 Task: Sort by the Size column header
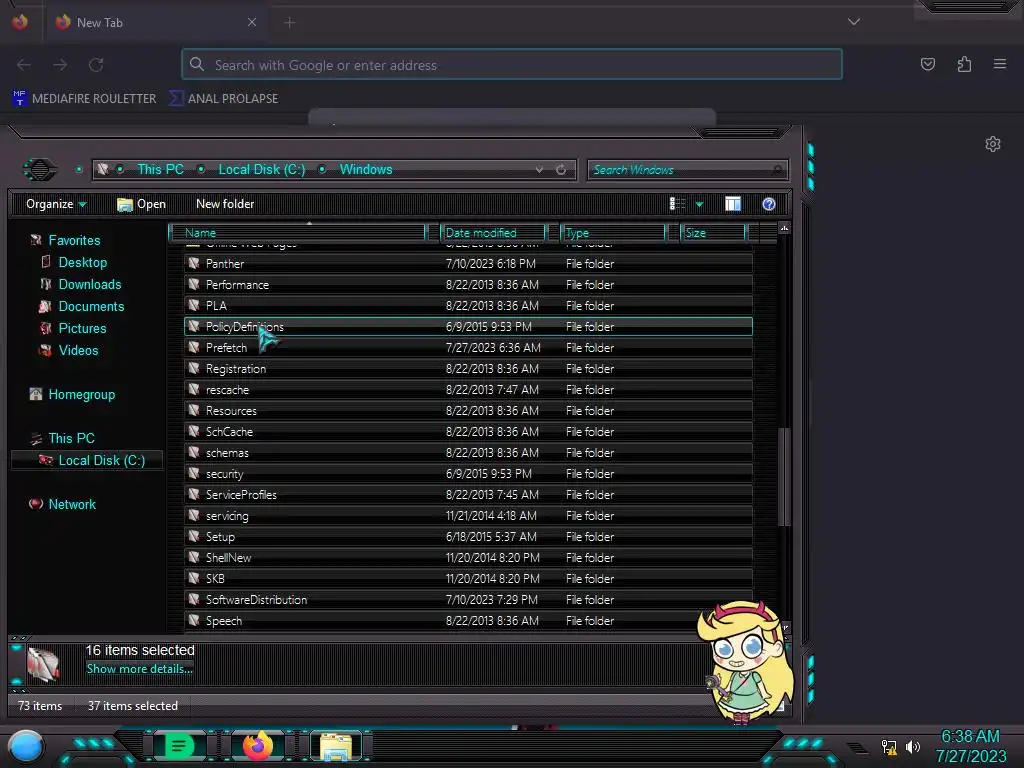(713, 232)
